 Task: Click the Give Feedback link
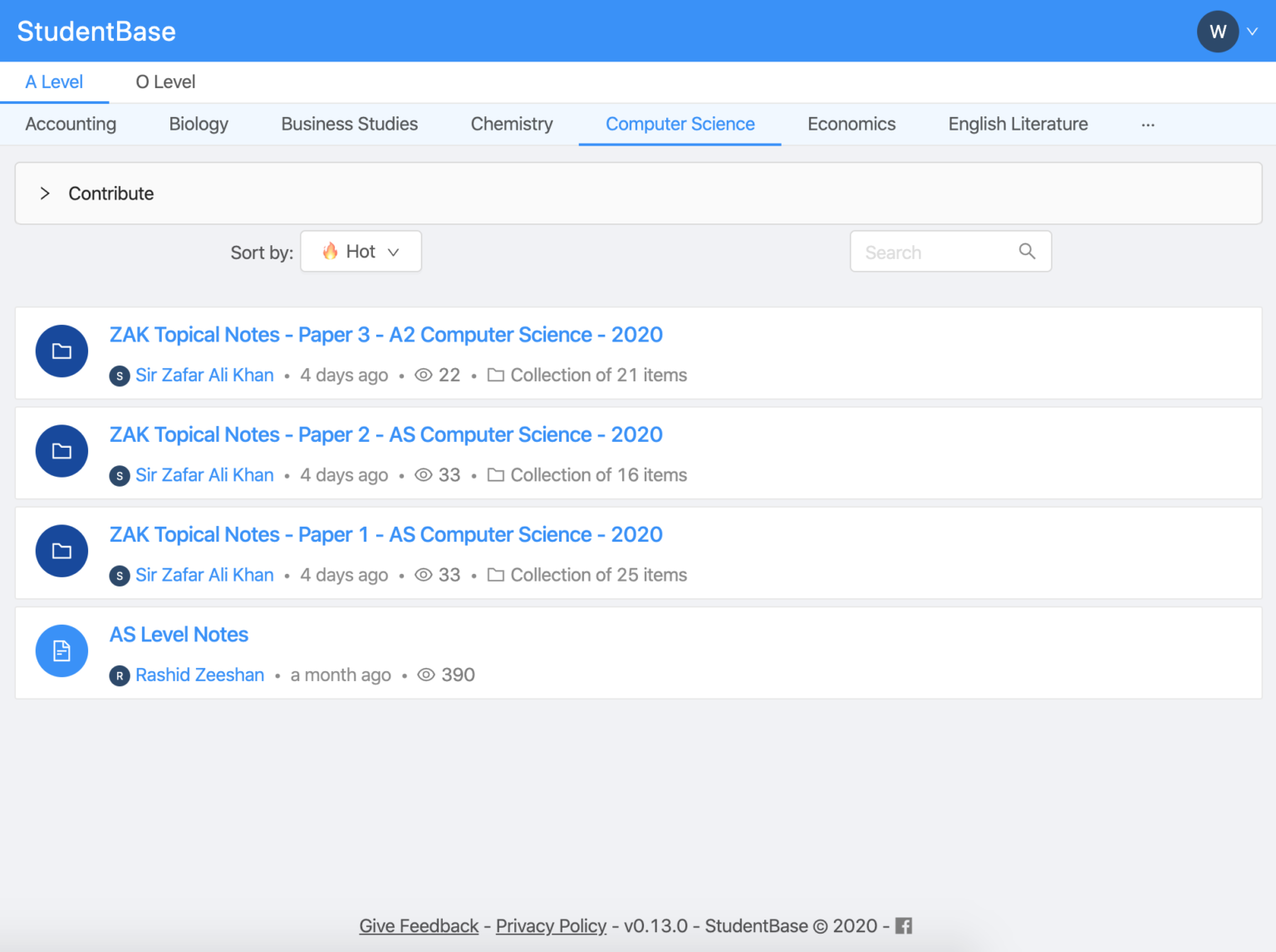[419, 925]
